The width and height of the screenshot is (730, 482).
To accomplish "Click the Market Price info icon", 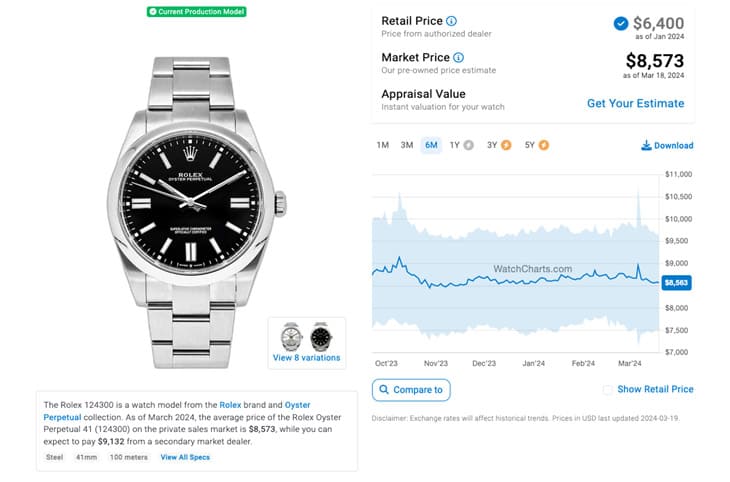I will (458, 57).
